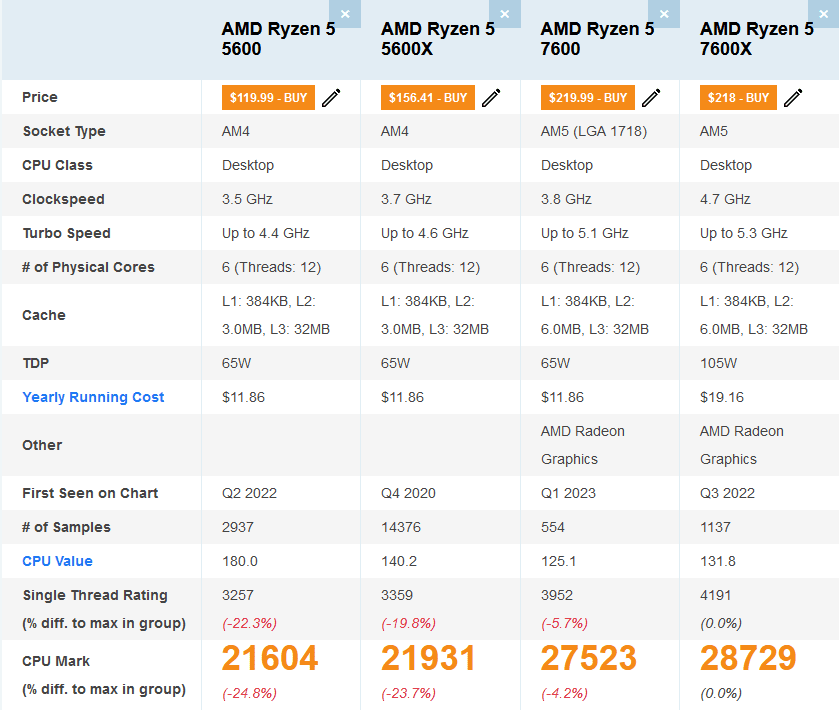Click the CPU Mark score 21931
The image size is (839, 710).
click(428, 658)
